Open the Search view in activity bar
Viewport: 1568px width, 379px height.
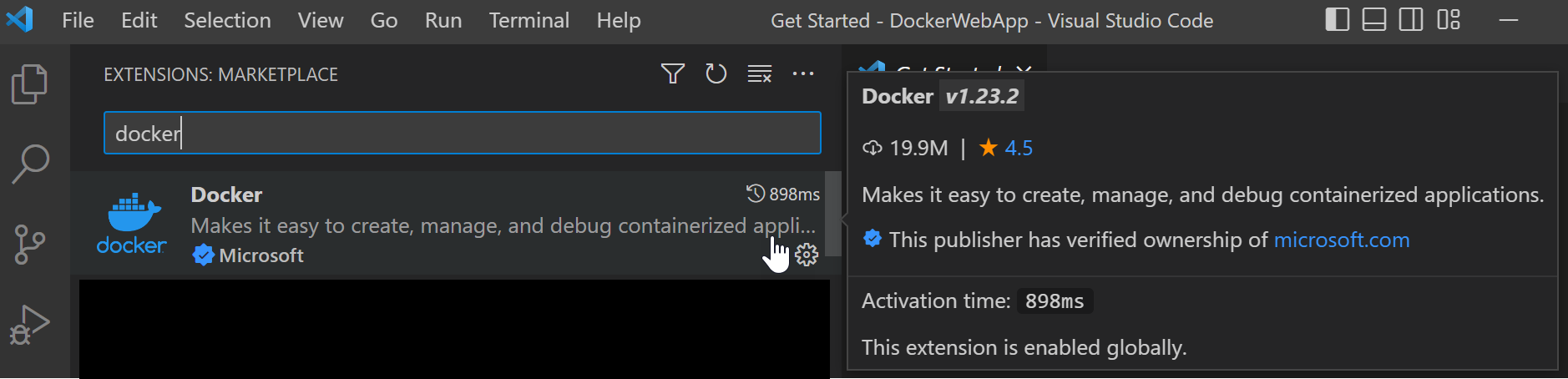point(30,164)
